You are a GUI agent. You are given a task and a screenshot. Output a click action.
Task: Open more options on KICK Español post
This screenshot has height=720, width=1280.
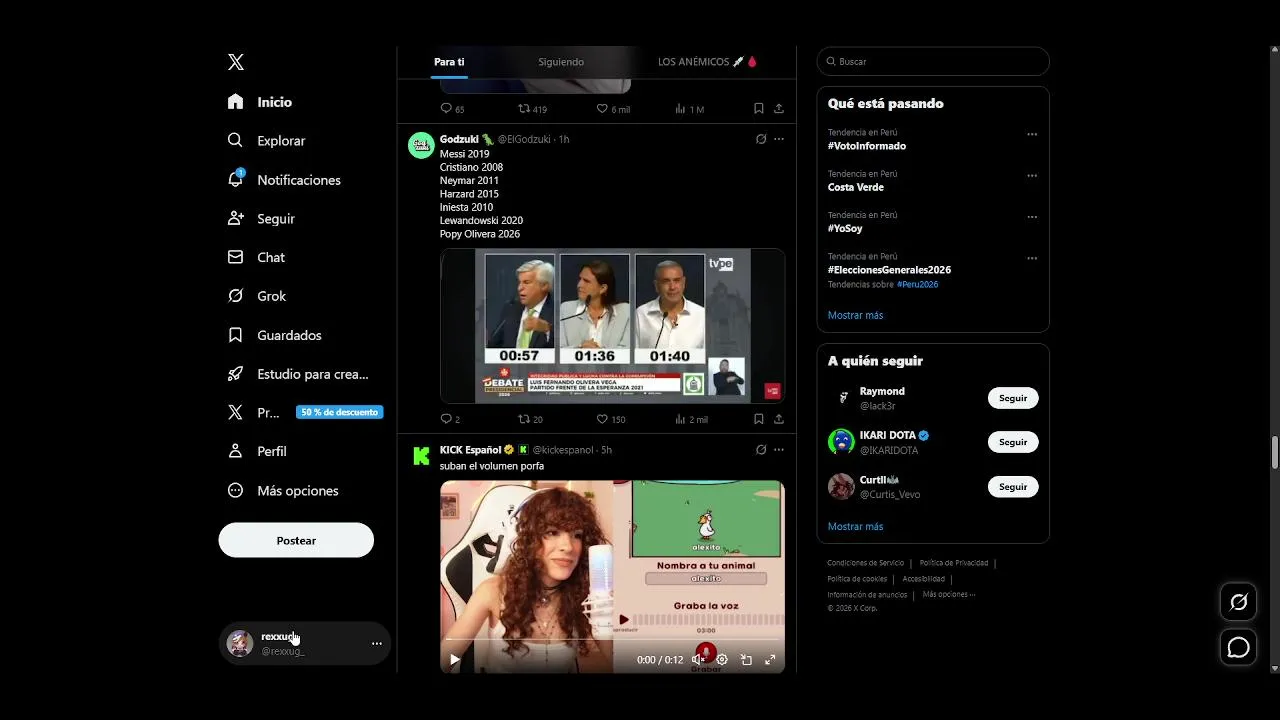click(x=779, y=450)
